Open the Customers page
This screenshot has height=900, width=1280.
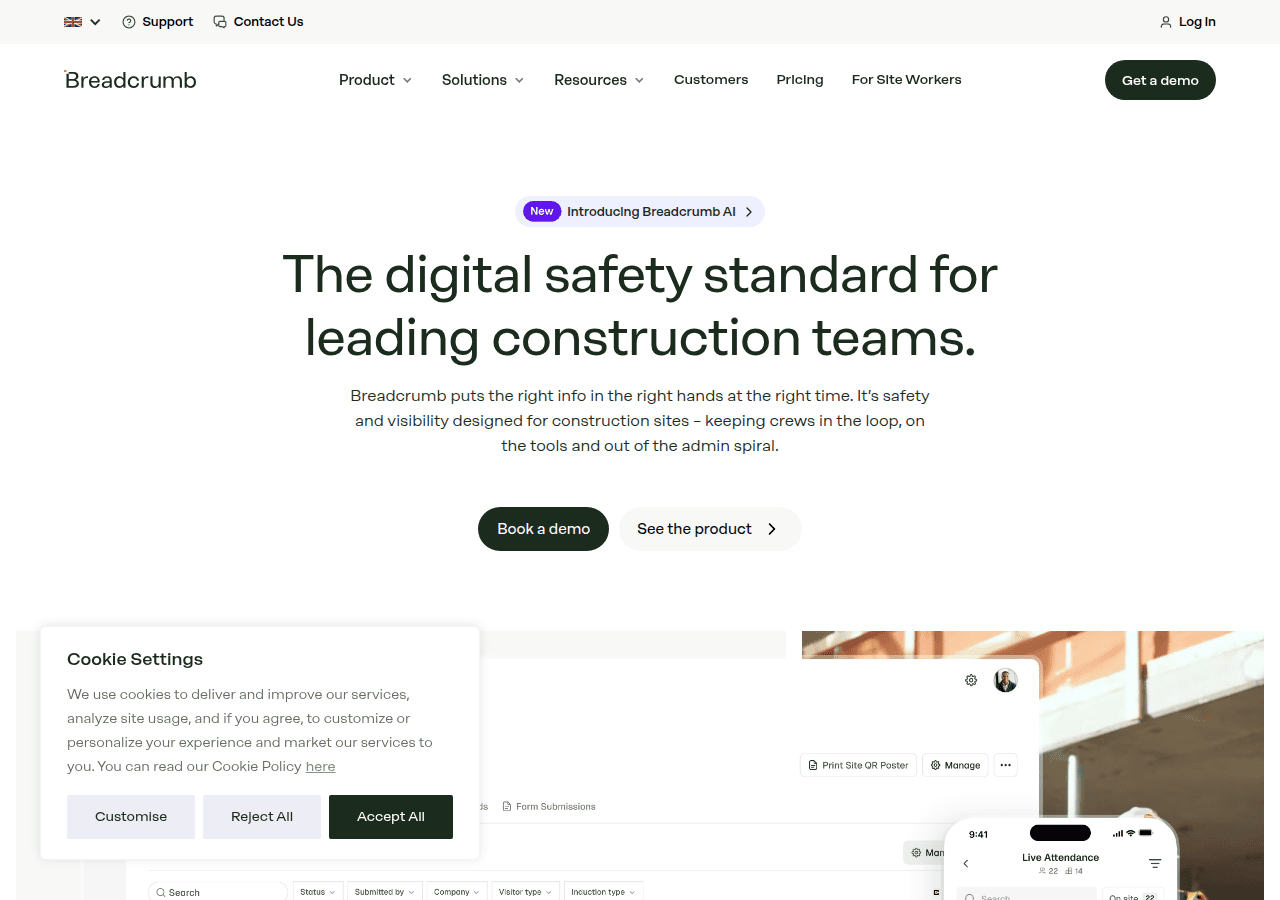(711, 80)
